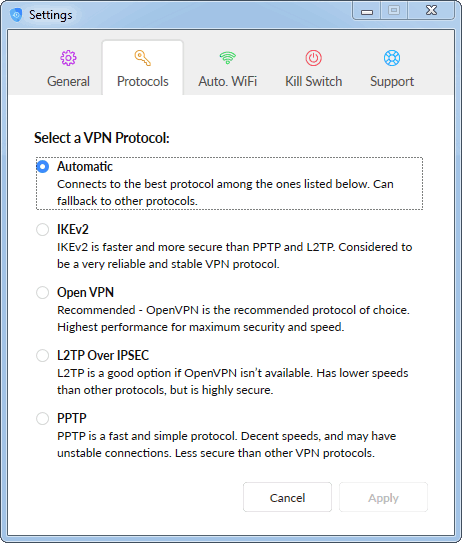Choose the PPTP radio button
The image size is (462, 543).
click(x=43, y=418)
